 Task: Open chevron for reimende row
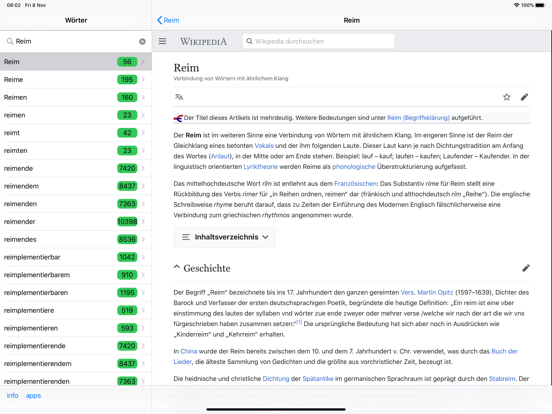(x=143, y=168)
